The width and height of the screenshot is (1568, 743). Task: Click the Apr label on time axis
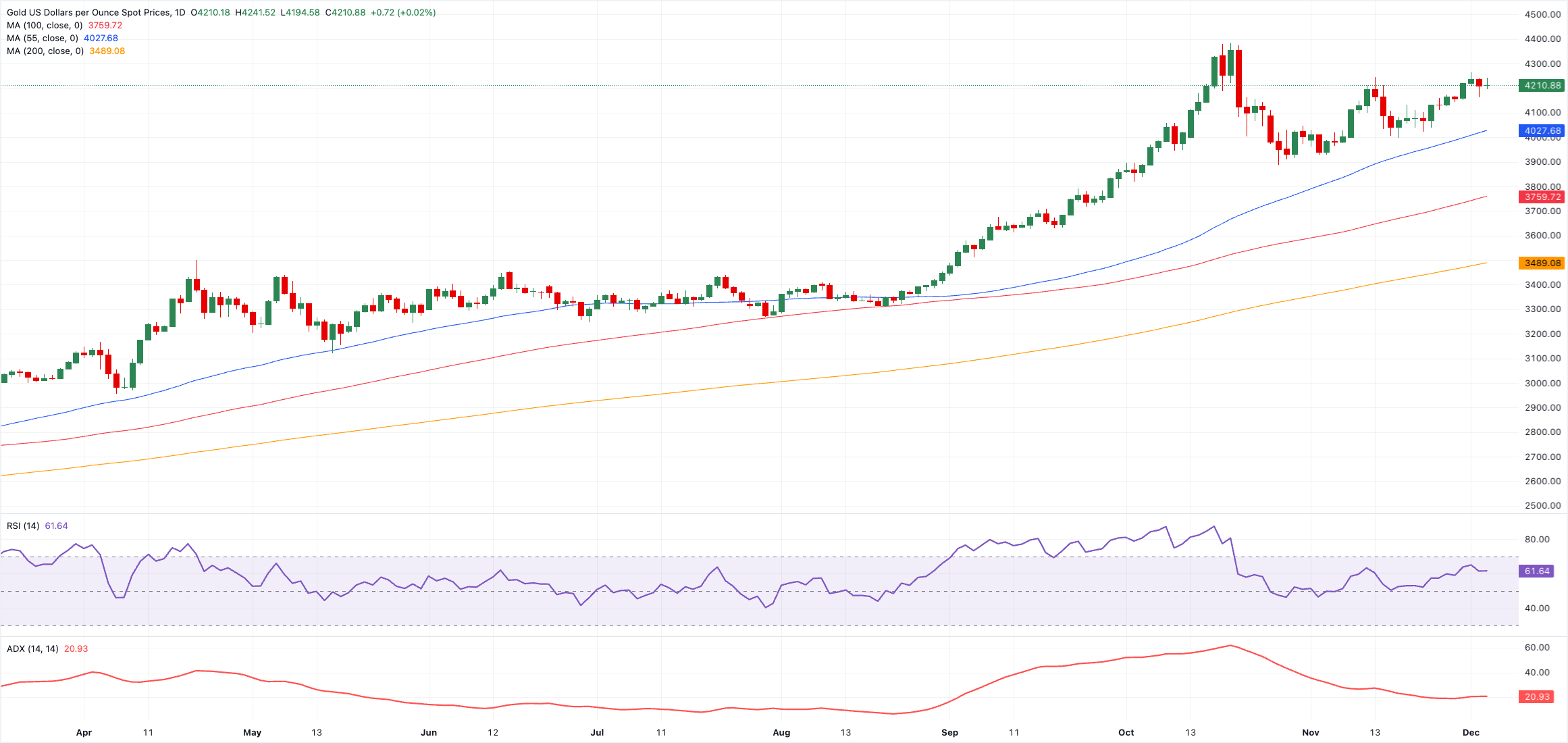tap(84, 732)
